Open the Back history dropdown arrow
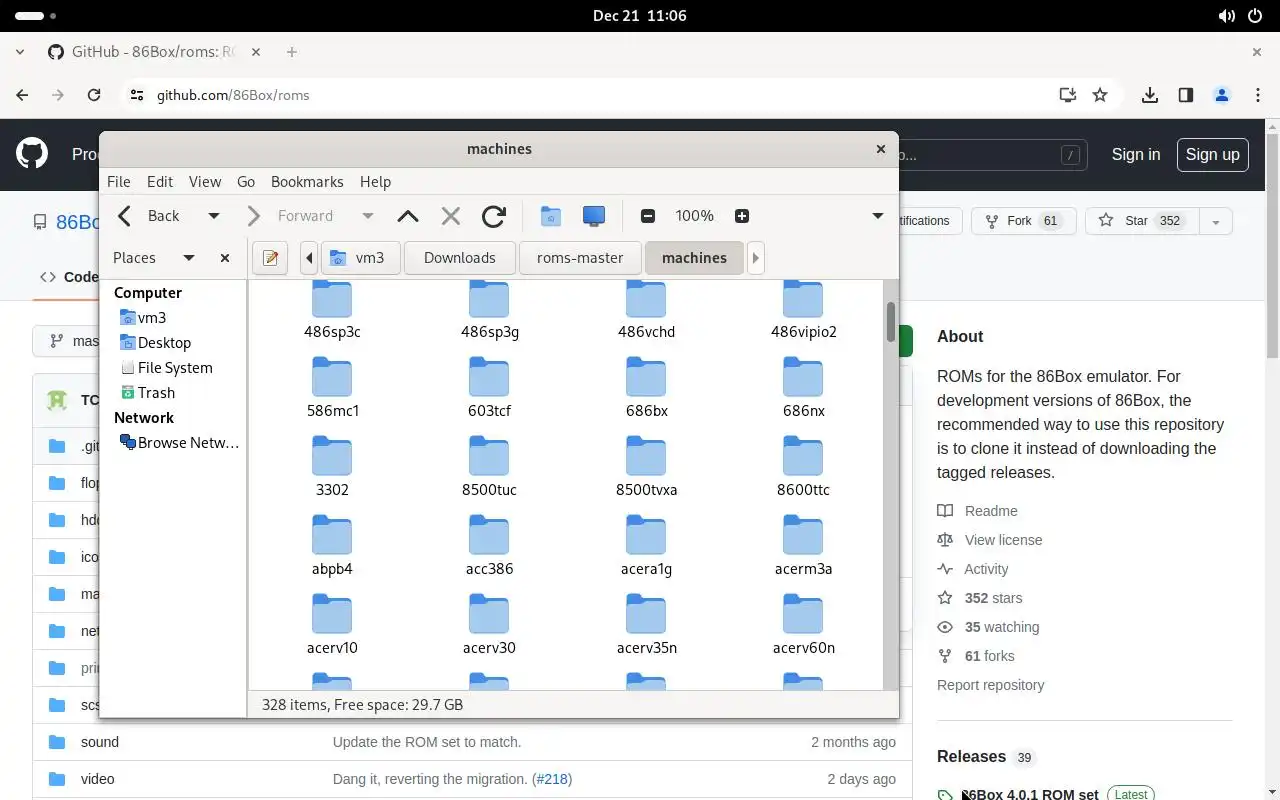This screenshot has width=1280, height=800. click(x=213, y=216)
